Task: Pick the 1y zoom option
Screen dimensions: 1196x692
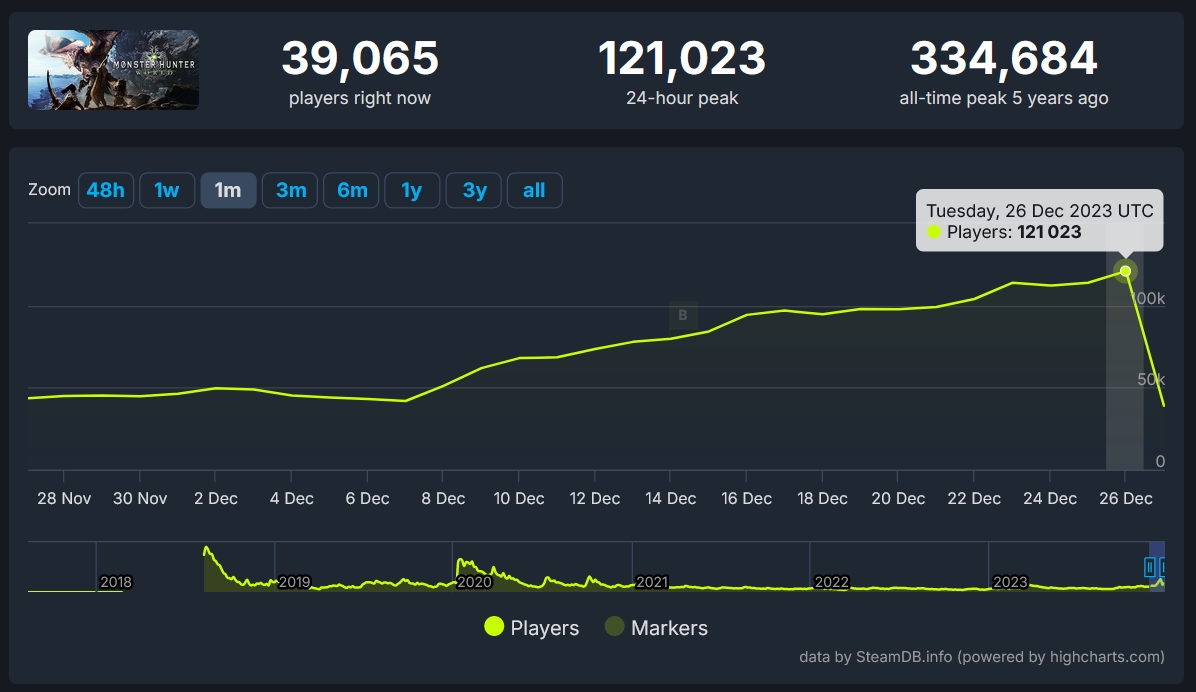Action: 412,190
